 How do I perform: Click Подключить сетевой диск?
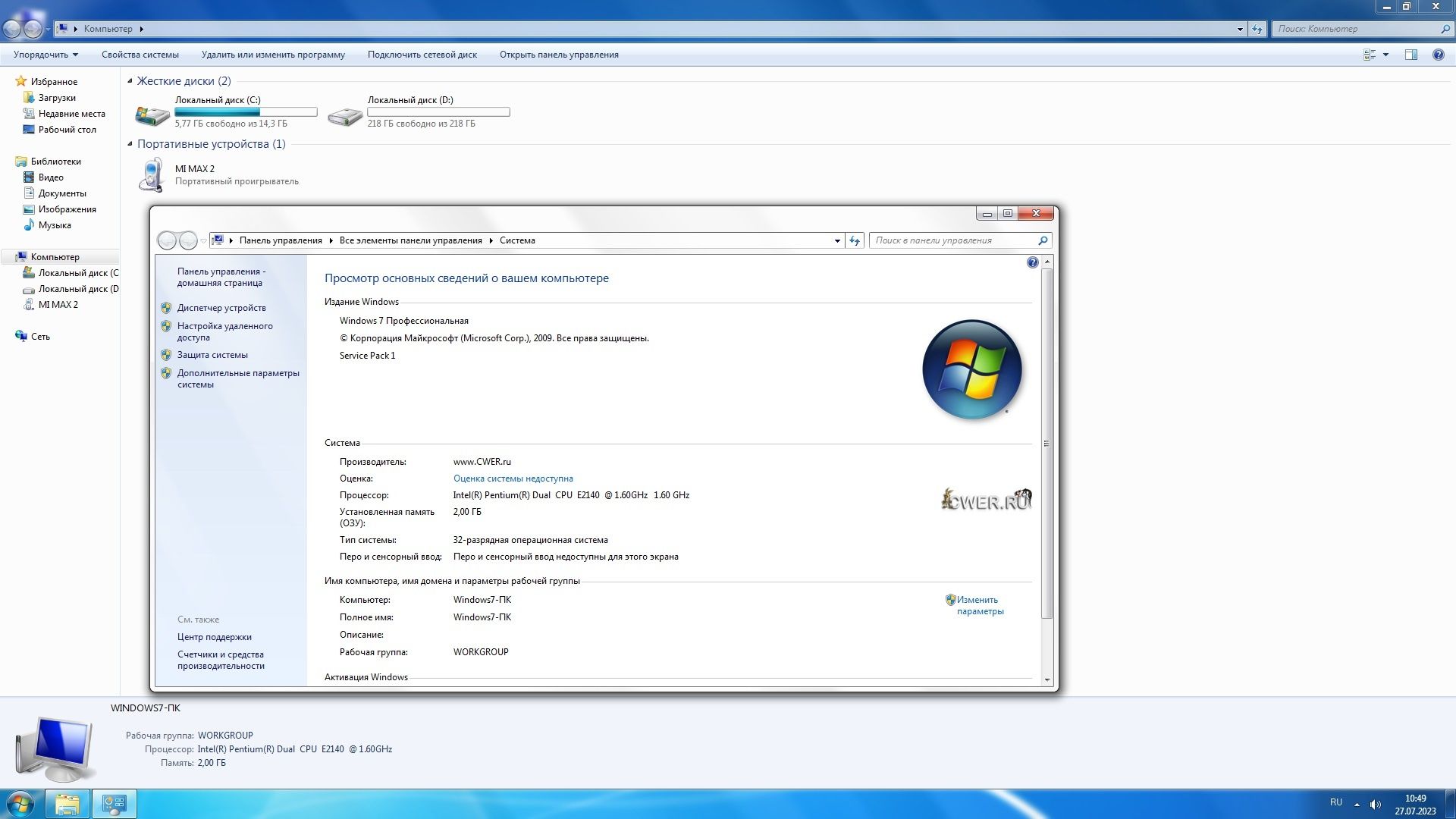pyautogui.click(x=422, y=55)
